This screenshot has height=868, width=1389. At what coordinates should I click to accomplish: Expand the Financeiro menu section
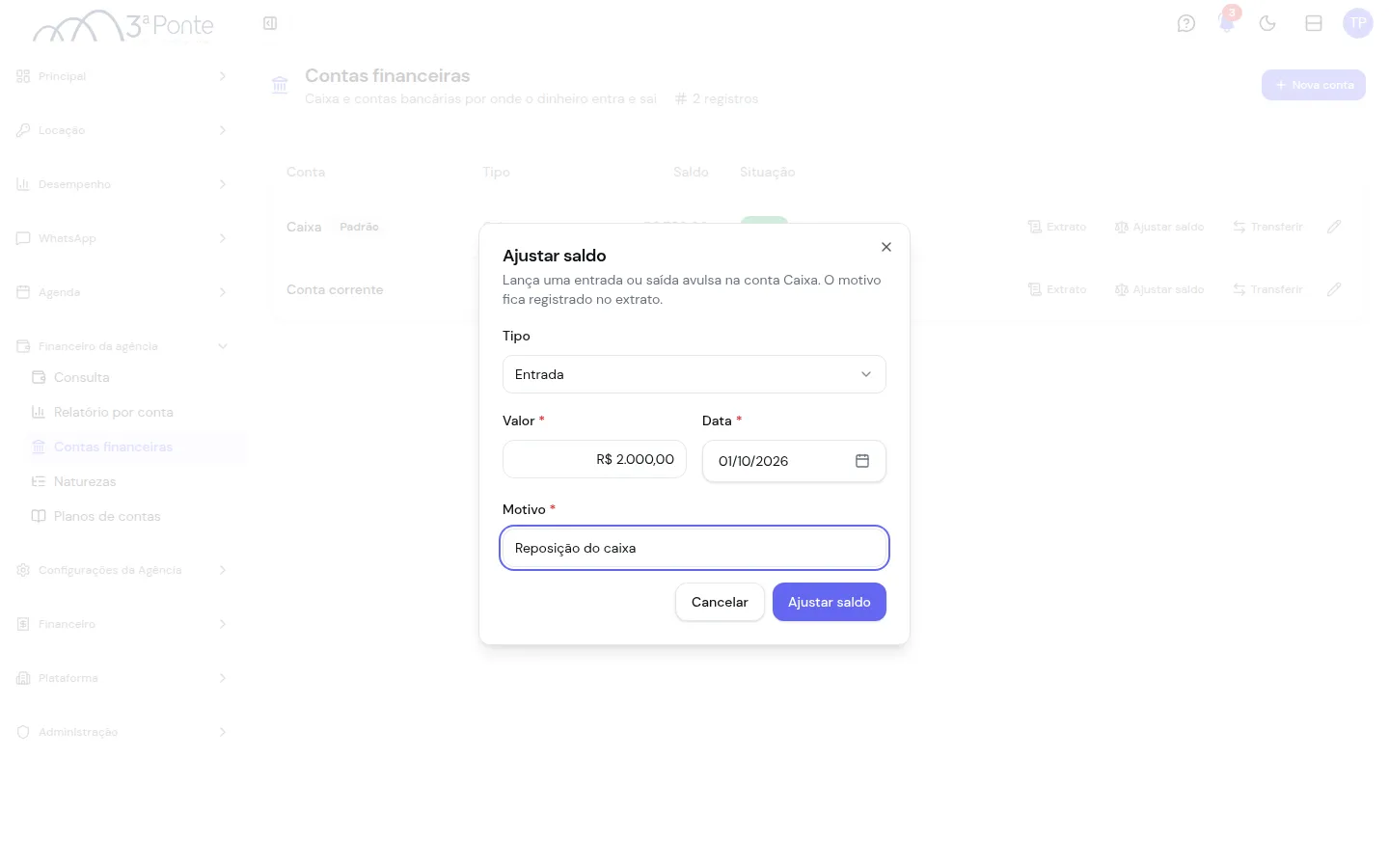(x=122, y=624)
